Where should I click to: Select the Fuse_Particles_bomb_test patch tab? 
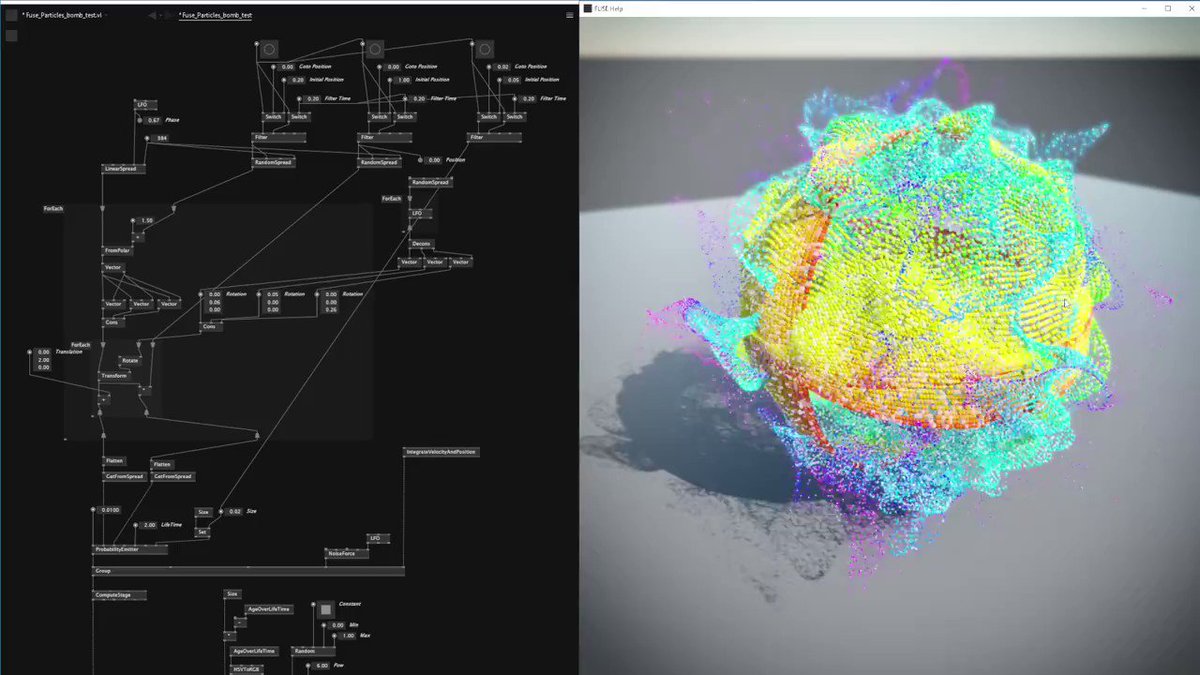click(215, 16)
